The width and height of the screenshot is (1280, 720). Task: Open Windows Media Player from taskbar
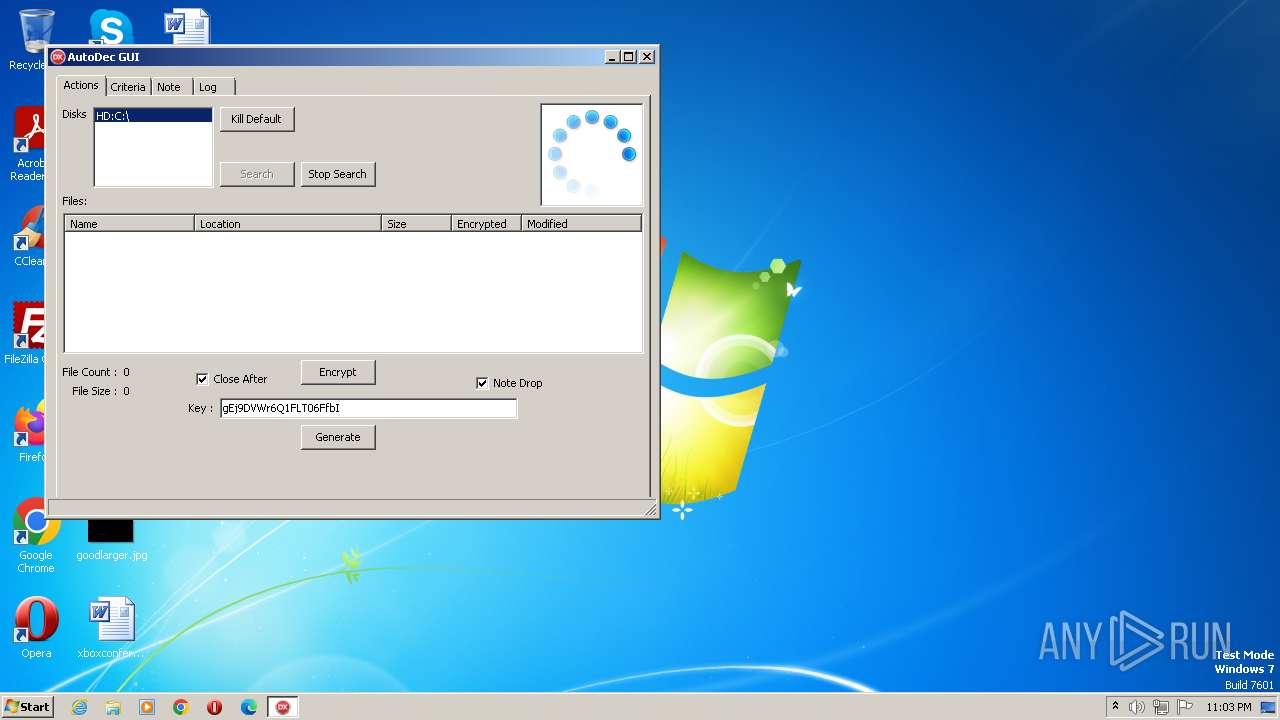[147, 707]
